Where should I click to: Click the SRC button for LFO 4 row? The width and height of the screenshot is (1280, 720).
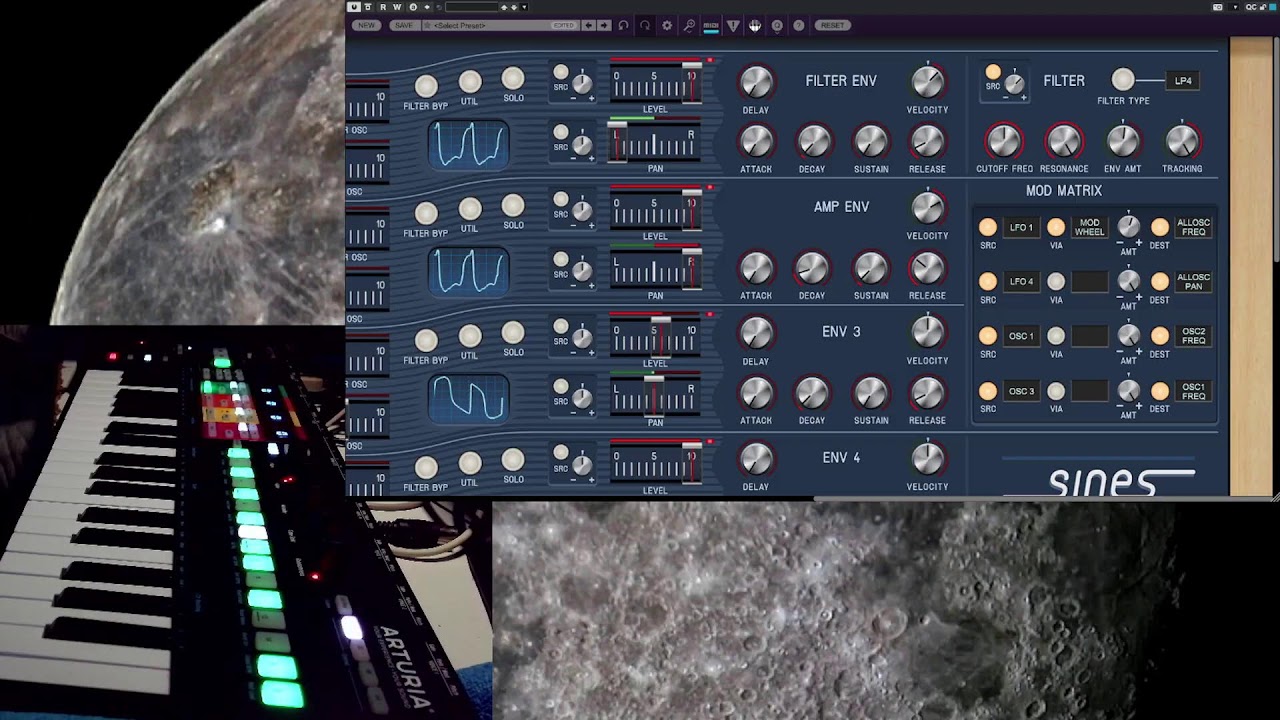(x=988, y=282)
